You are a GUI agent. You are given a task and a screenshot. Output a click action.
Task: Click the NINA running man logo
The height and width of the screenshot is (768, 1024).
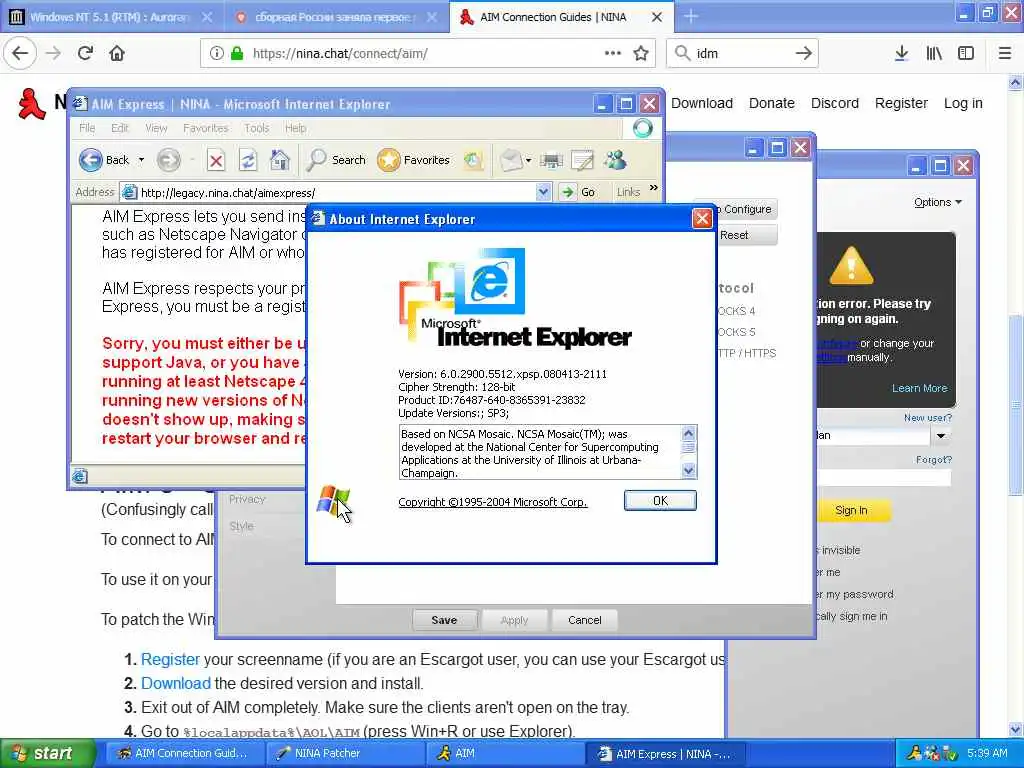[31, 104]
